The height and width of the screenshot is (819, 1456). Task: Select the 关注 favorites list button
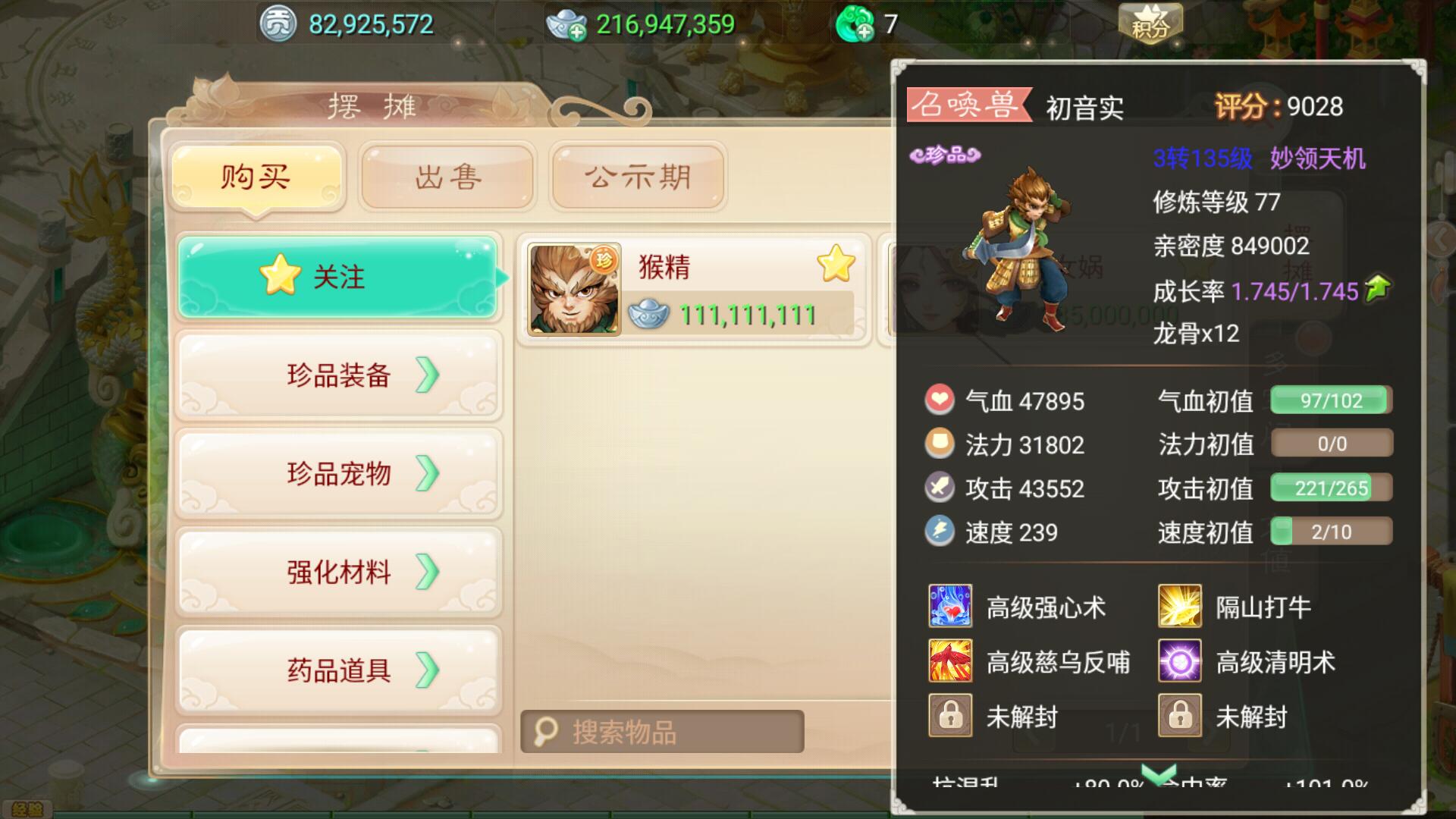click(337, 278)
